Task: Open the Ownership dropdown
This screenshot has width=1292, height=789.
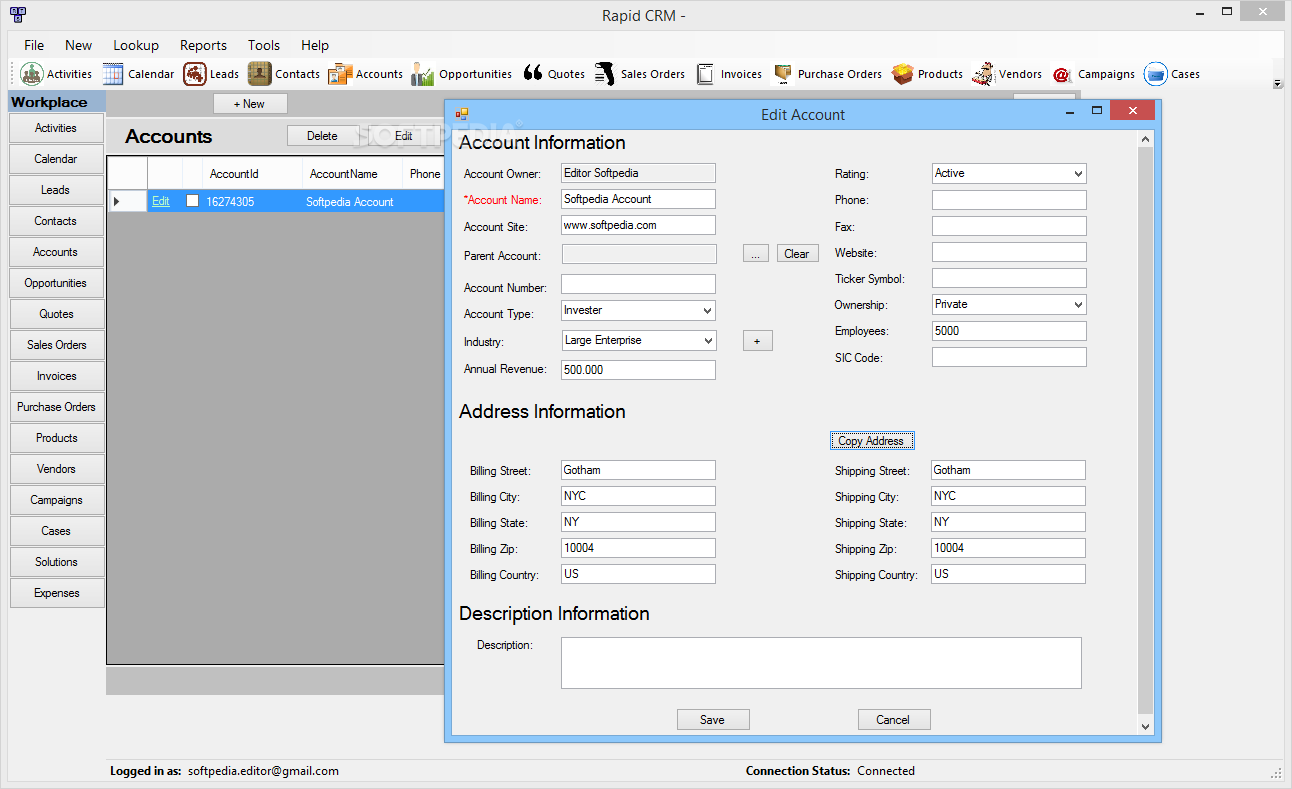Action: tap(1078, 304)
